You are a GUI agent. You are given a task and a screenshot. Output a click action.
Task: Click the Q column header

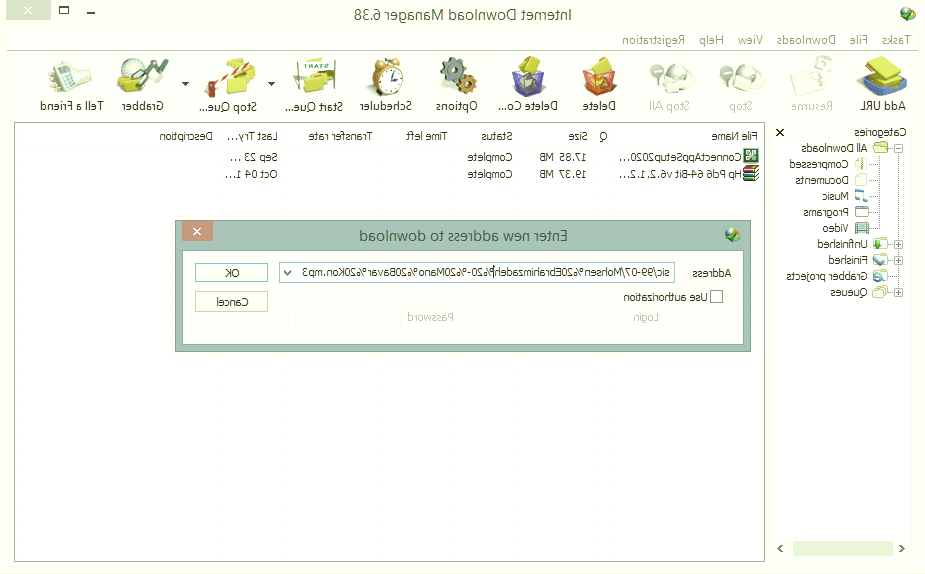(603, 136)
